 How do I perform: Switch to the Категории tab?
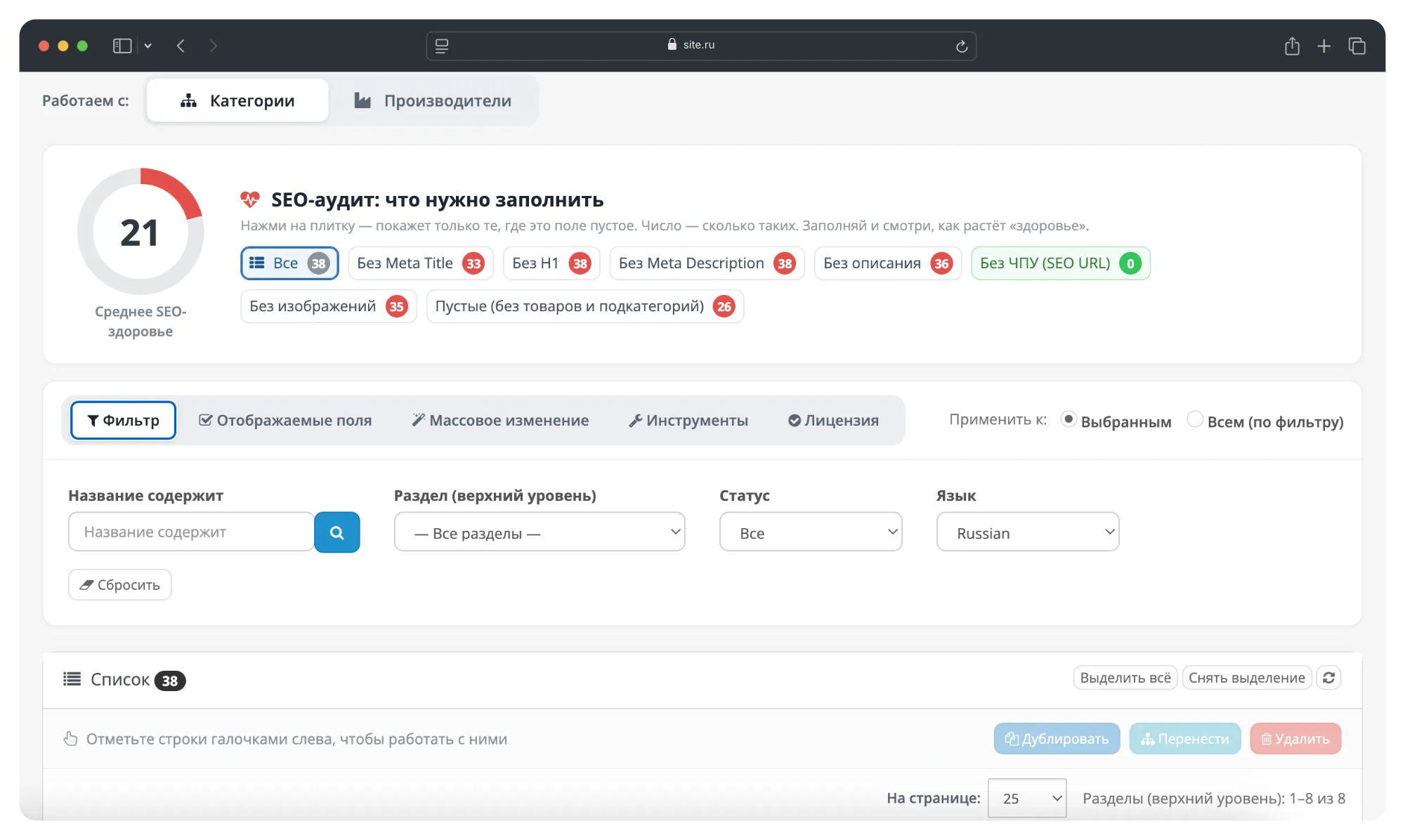coord(237,100)
